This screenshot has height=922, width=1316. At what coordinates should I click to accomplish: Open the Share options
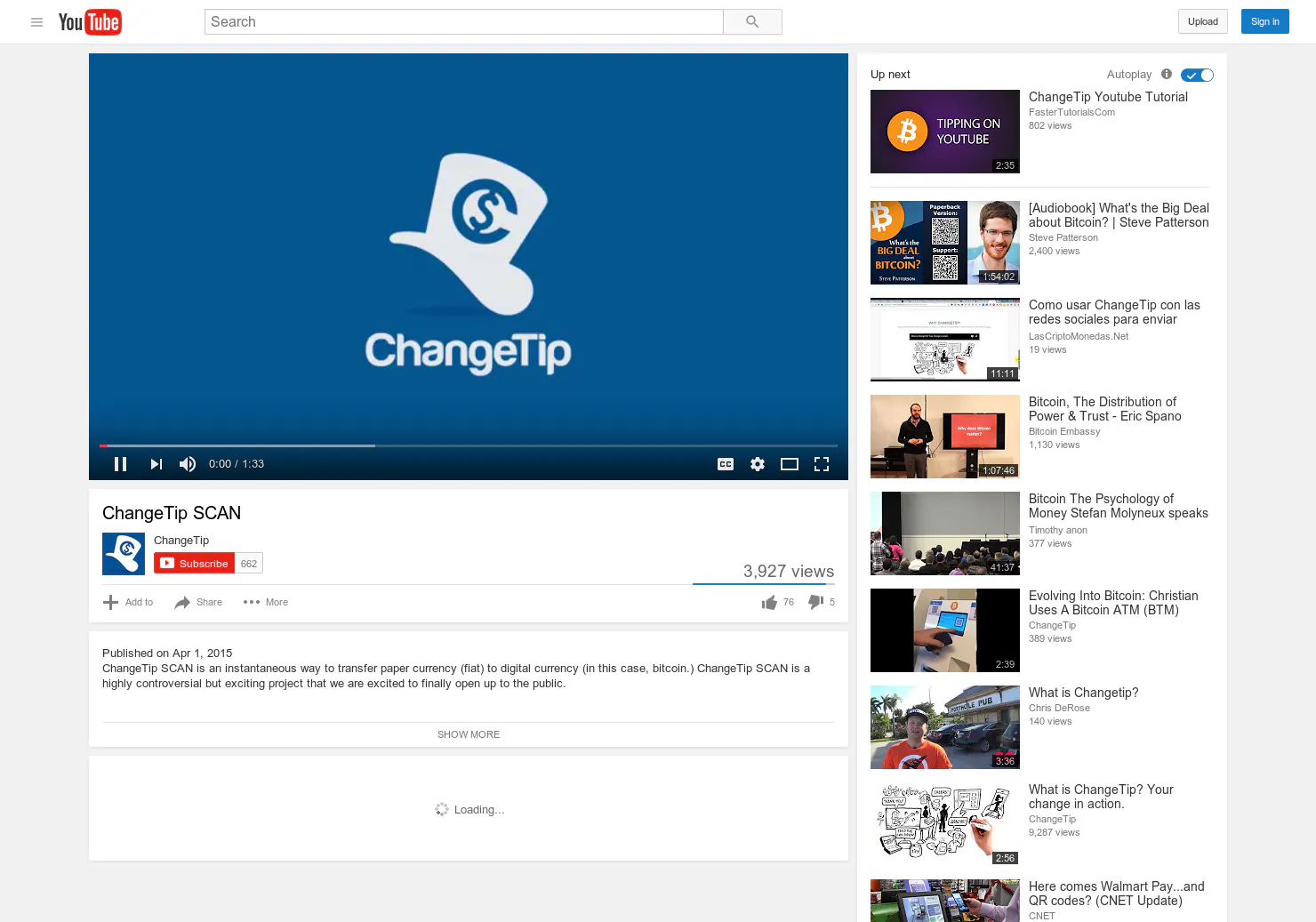[198, 603]
